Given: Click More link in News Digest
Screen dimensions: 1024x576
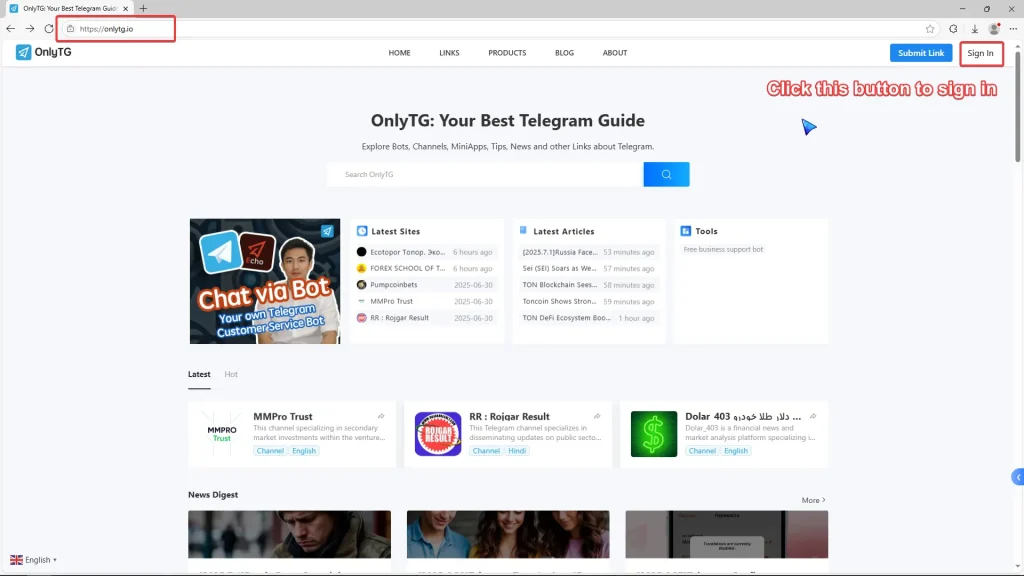Looking at the screenshot, I should tap(814, 500).
